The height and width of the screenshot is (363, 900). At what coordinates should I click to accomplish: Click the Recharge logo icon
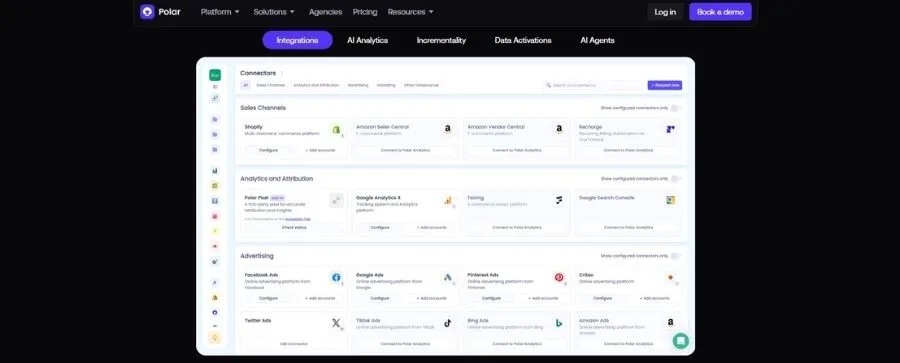coord(670,129)
